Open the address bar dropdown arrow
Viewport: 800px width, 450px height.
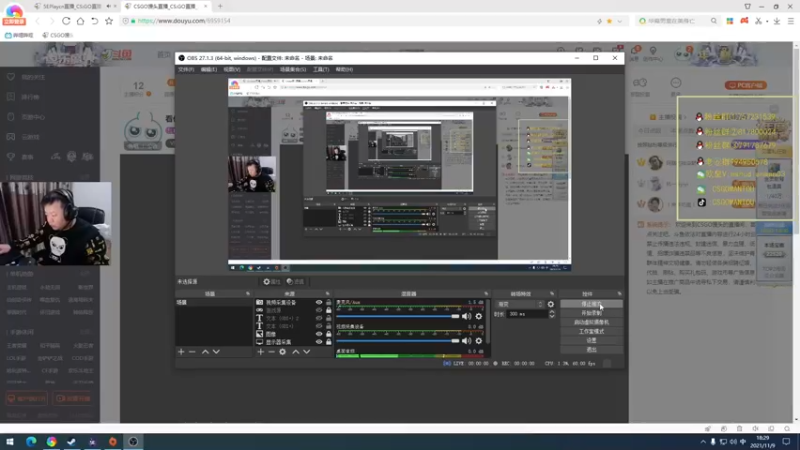tap(620, 21)
